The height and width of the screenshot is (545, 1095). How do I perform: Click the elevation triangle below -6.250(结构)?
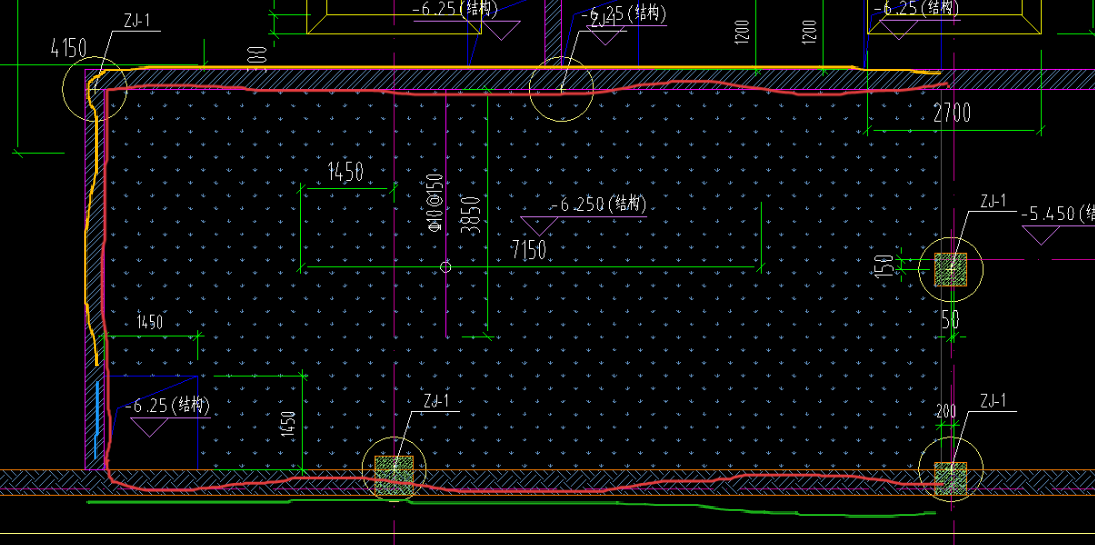click(539, 226)
